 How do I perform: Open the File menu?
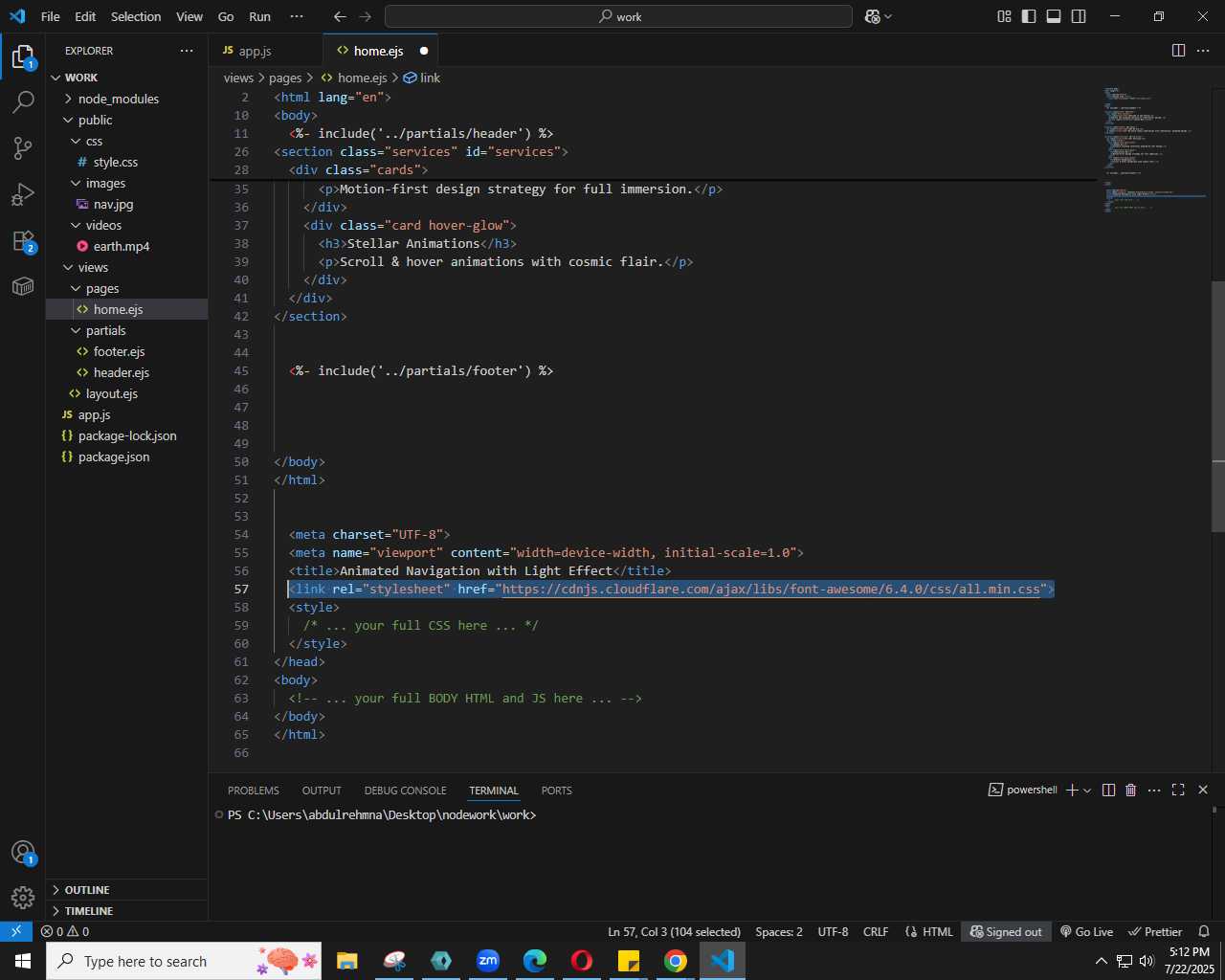pyautogui.click(x=51, y=16)
